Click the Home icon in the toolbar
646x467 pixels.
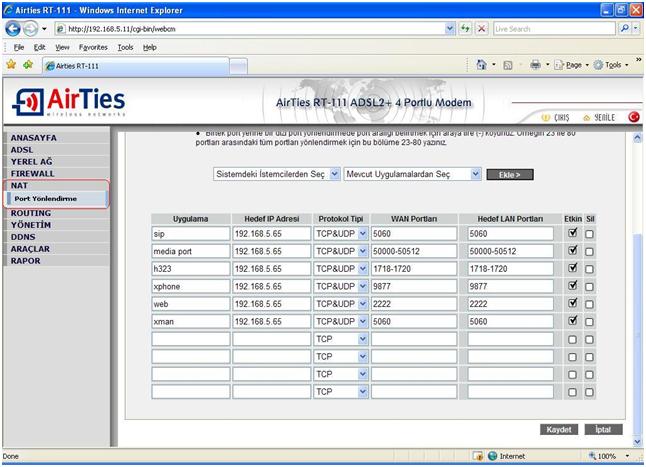tap(483, 65)
